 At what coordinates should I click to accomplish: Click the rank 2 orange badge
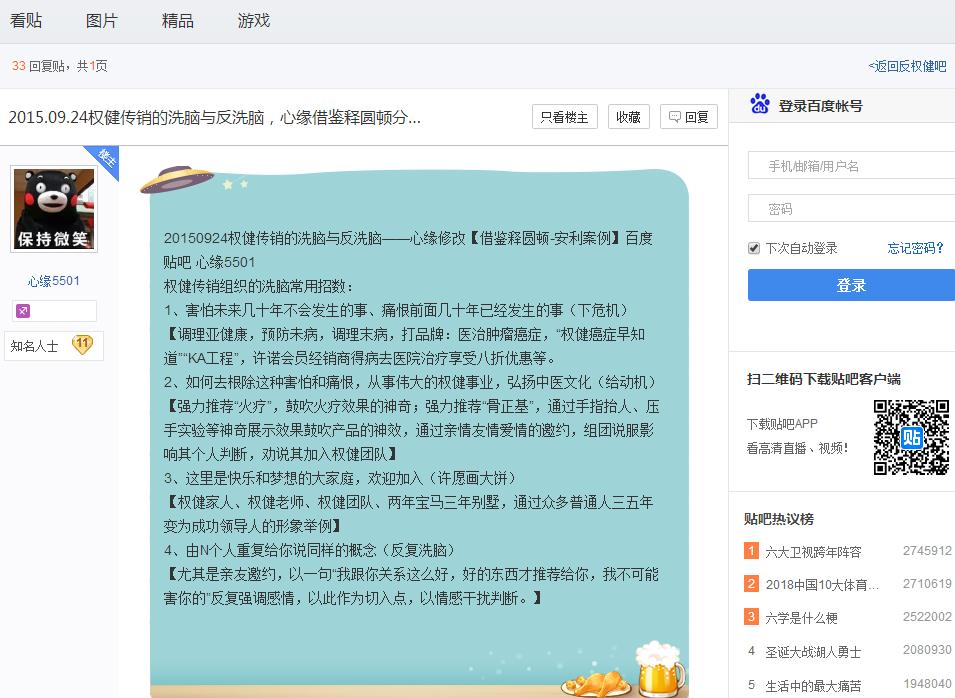point(751,584)
